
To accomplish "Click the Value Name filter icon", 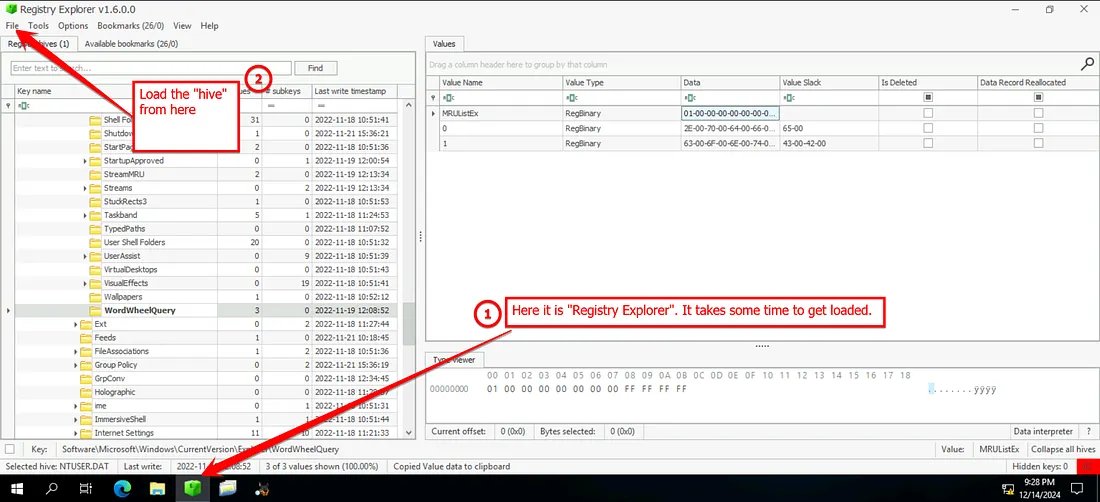I will tap(449, 98).
